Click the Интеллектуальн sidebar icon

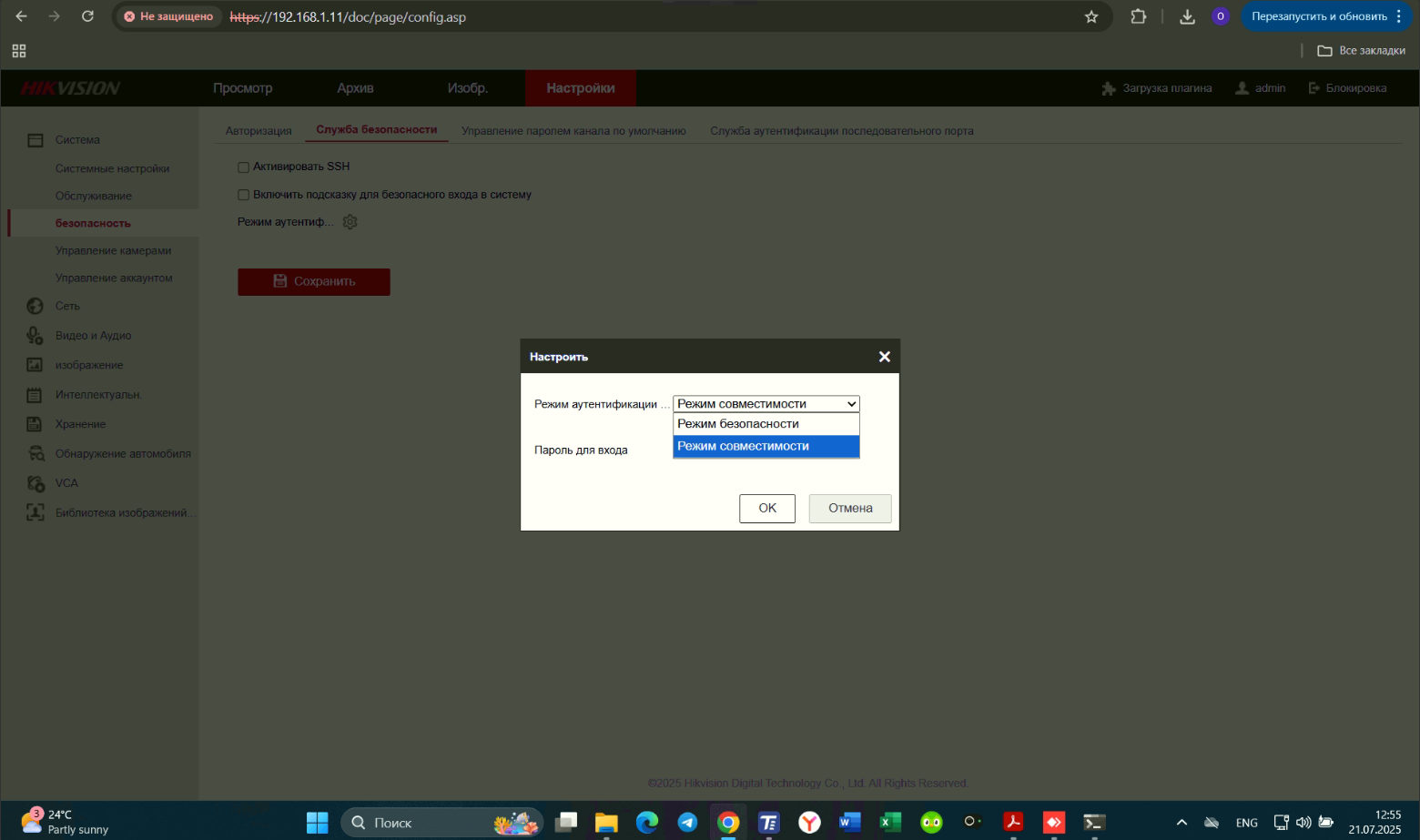[35, 395]
